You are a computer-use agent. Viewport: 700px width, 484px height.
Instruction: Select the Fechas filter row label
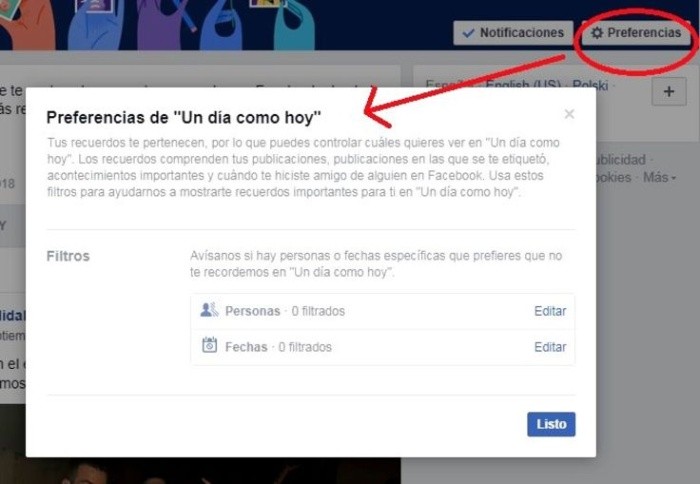246,347
